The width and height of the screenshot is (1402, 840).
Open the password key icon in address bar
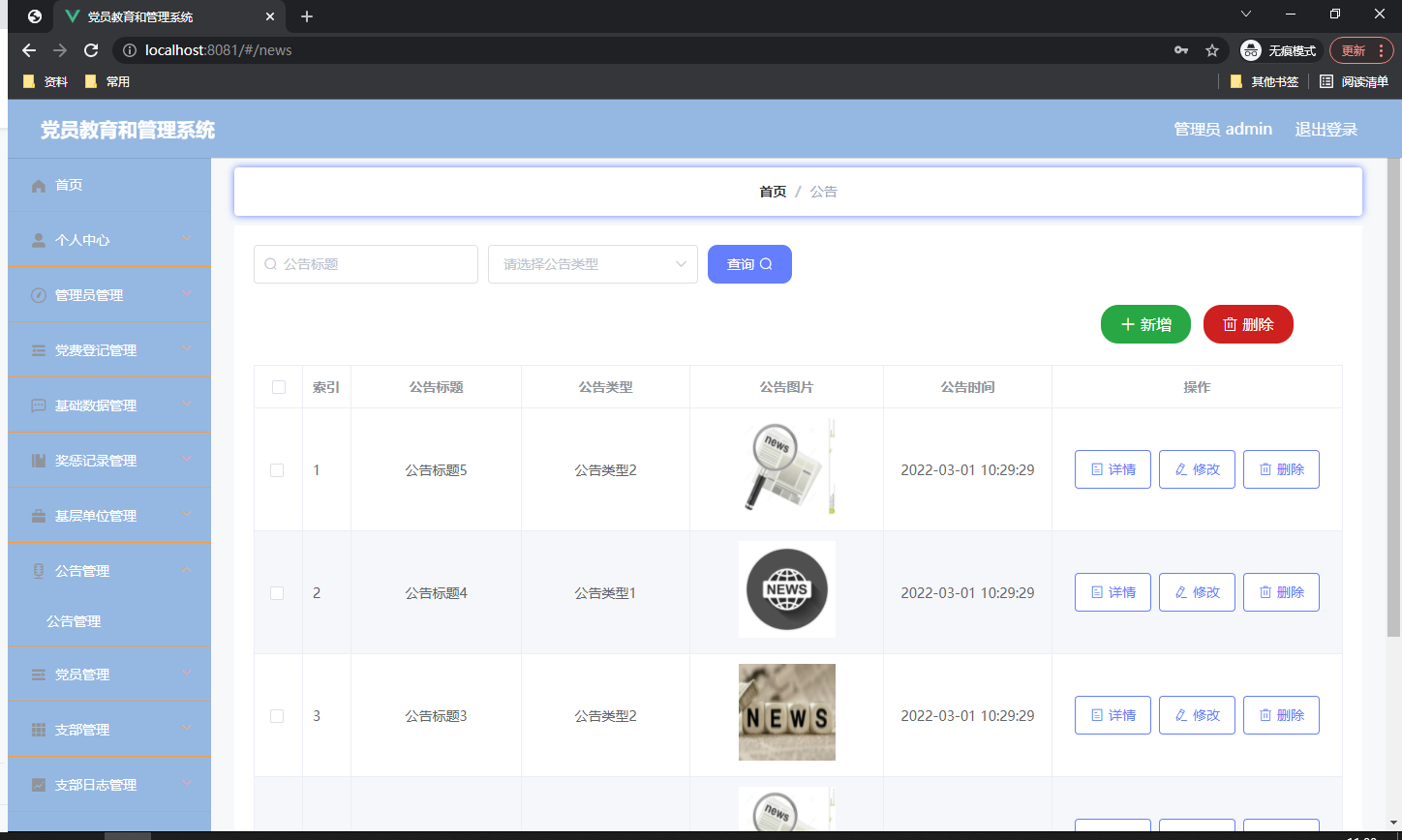point(1180,50)
